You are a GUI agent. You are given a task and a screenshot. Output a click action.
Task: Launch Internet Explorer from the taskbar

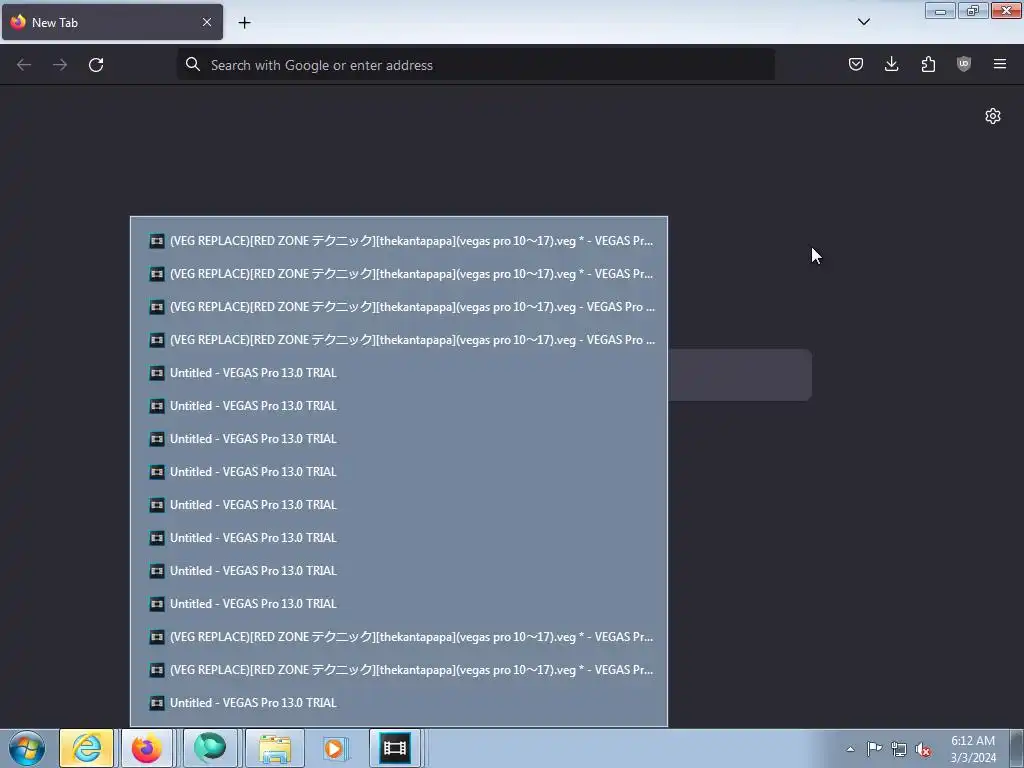pyautogui.click(x=86, y=748)
